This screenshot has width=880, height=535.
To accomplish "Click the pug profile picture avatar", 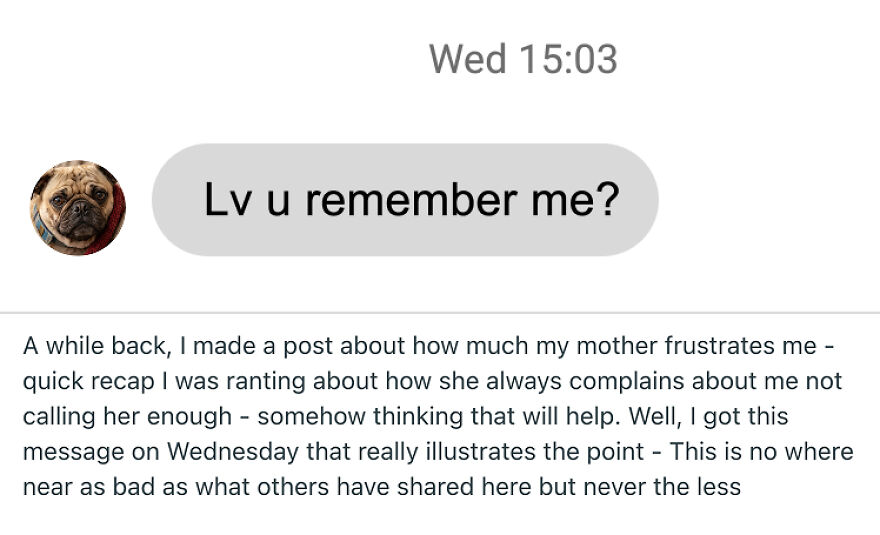I will pos(78,208).
